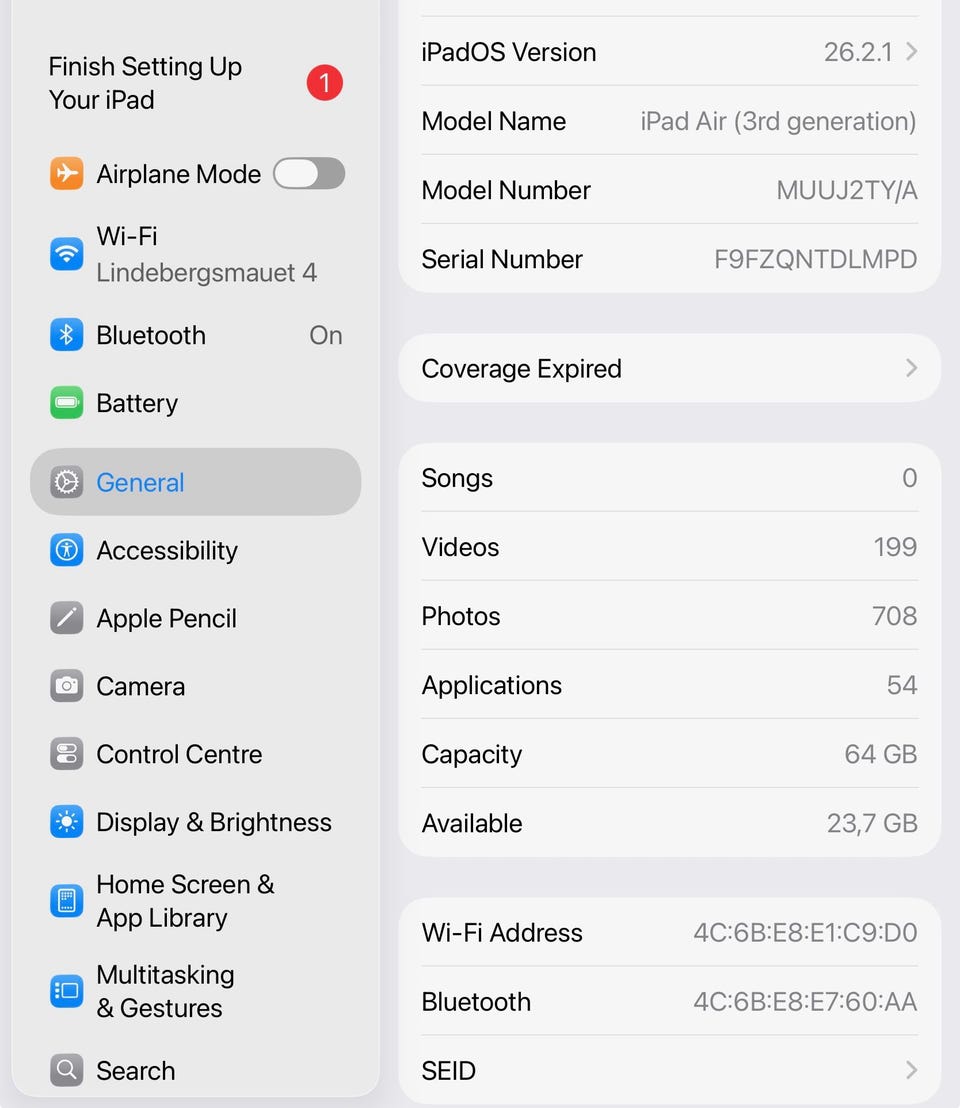This screenshot has height=1108, width=960.
Task: Tap the Serial Number value F9FZQNTDLMPD
Action: [815, 259]
